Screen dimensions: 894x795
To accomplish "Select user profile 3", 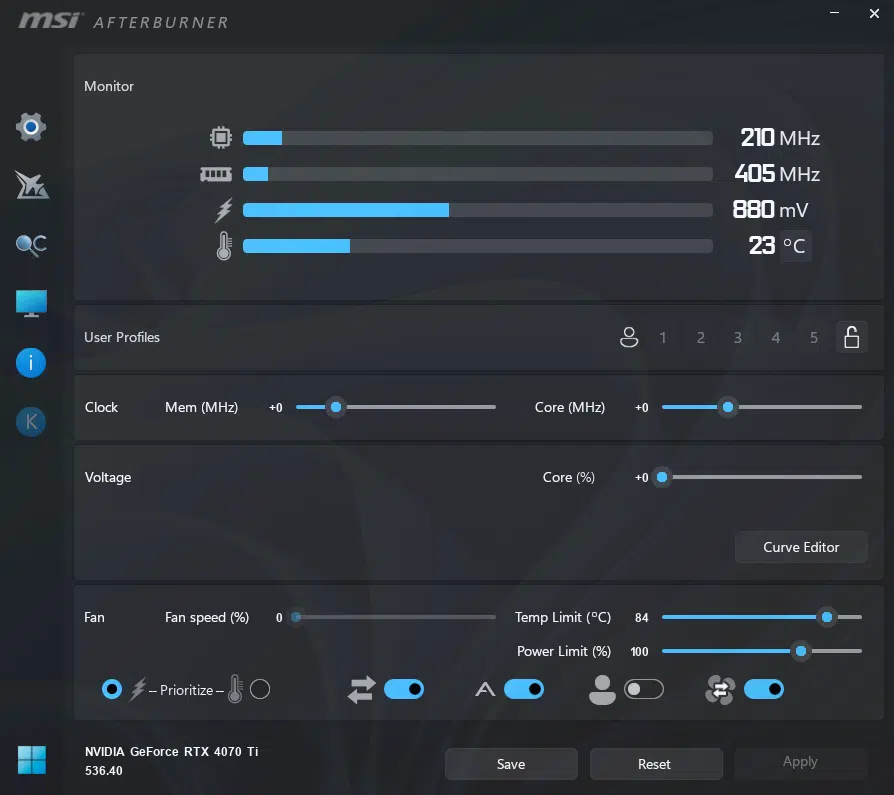I will 738,338.
